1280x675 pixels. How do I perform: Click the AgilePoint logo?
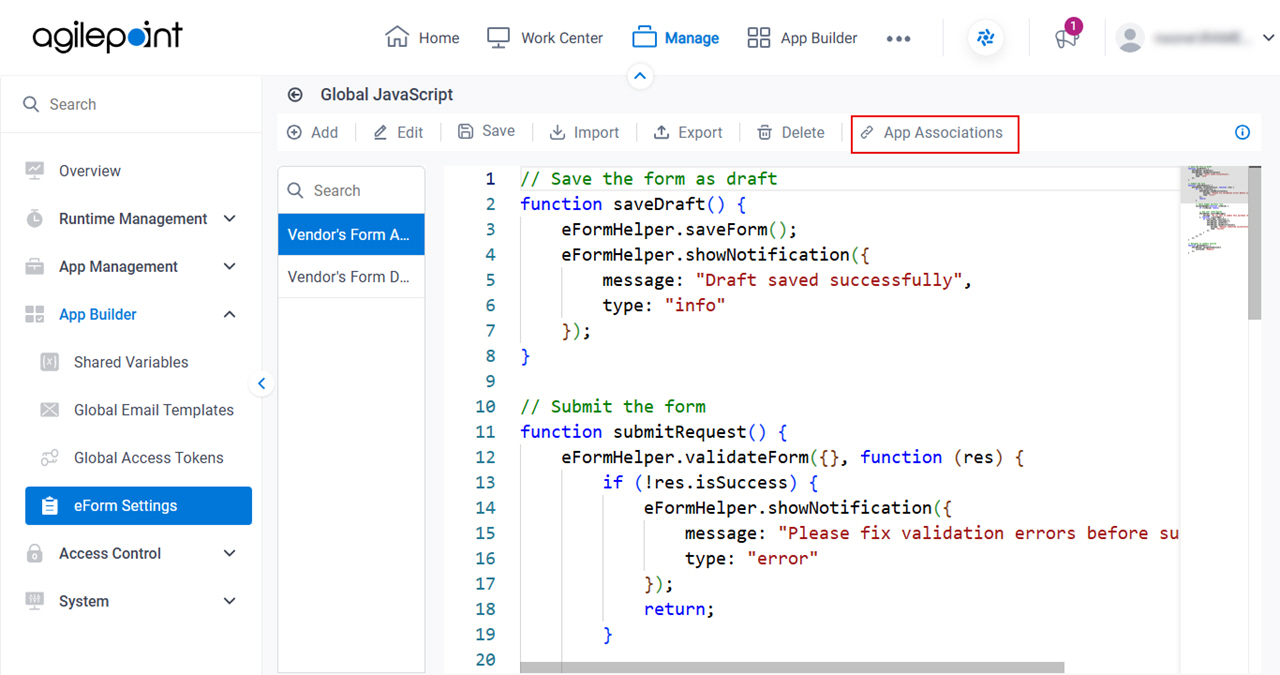coord(108,38)
